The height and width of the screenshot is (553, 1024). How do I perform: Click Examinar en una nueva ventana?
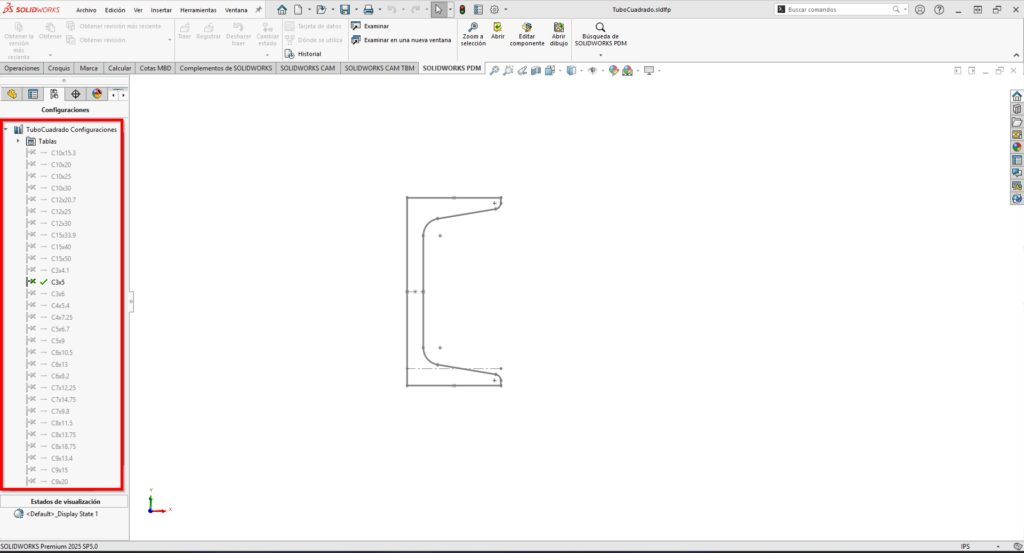pos(401,40)
